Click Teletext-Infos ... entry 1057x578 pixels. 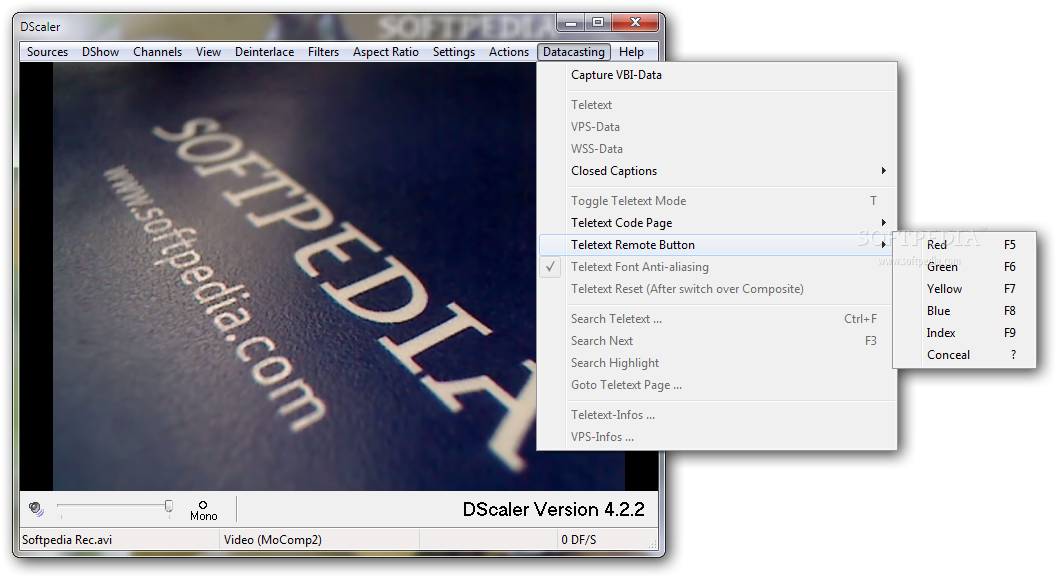point(717,415)
